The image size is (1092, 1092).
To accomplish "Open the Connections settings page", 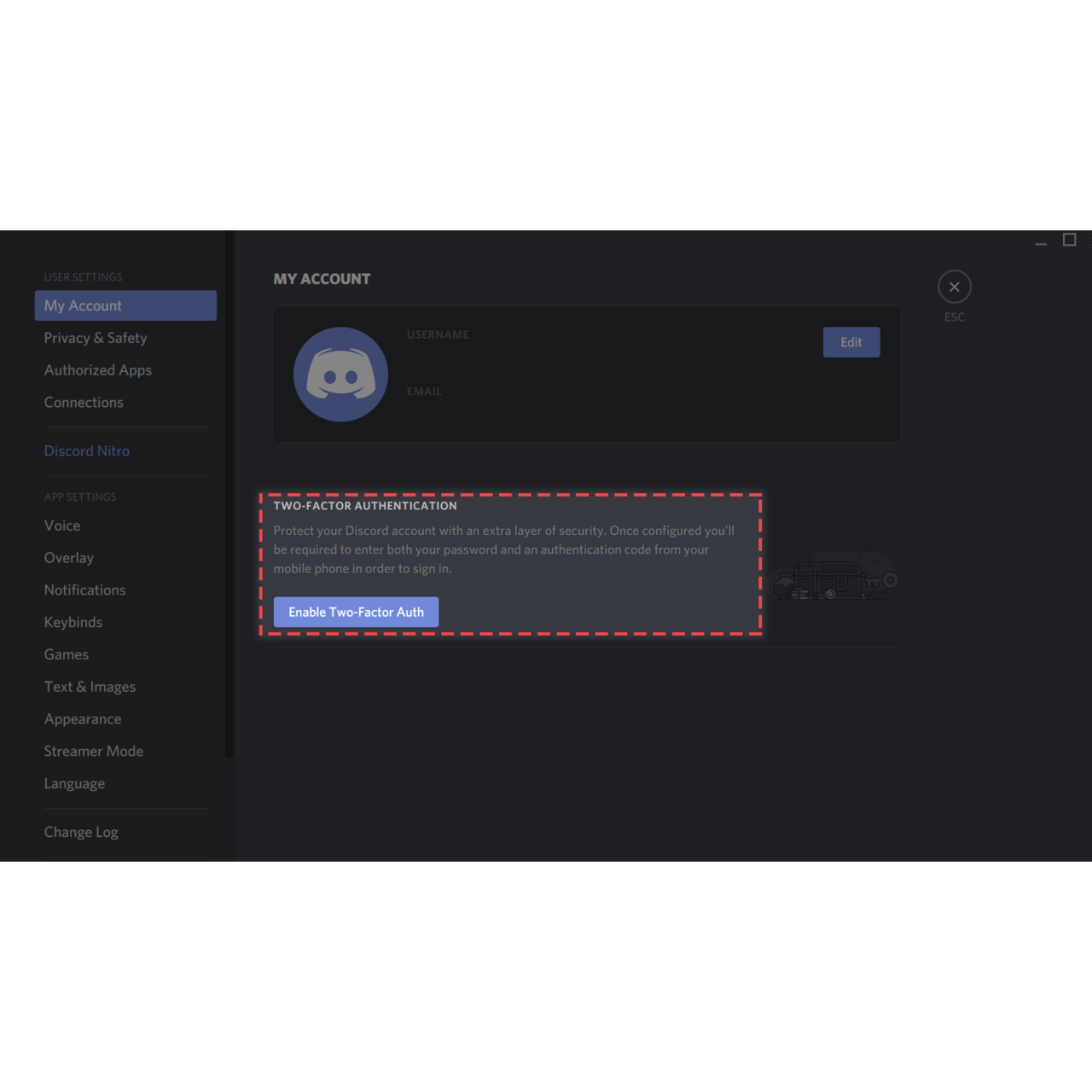I will coord(84,402).
